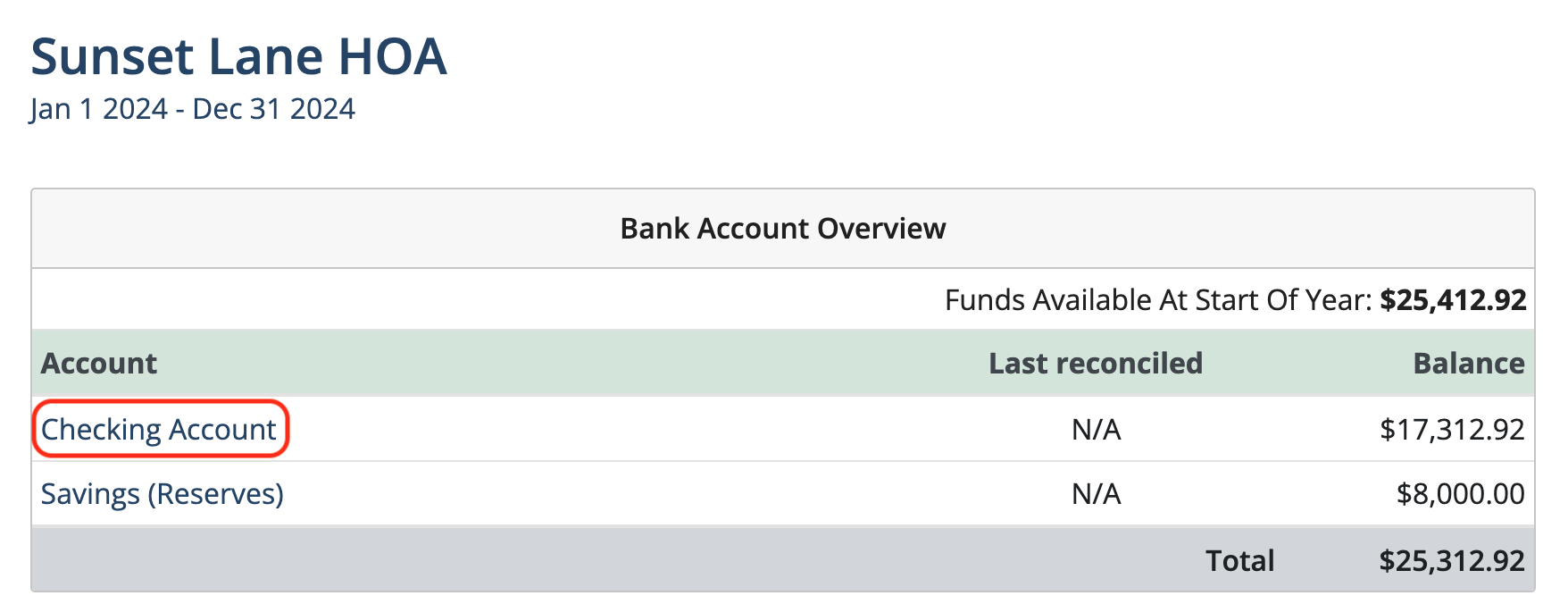Image resolution: width=1568 pixels, height=604 pixels.
Task: Click the Last reconciled column header
Action: point(1096,364)
